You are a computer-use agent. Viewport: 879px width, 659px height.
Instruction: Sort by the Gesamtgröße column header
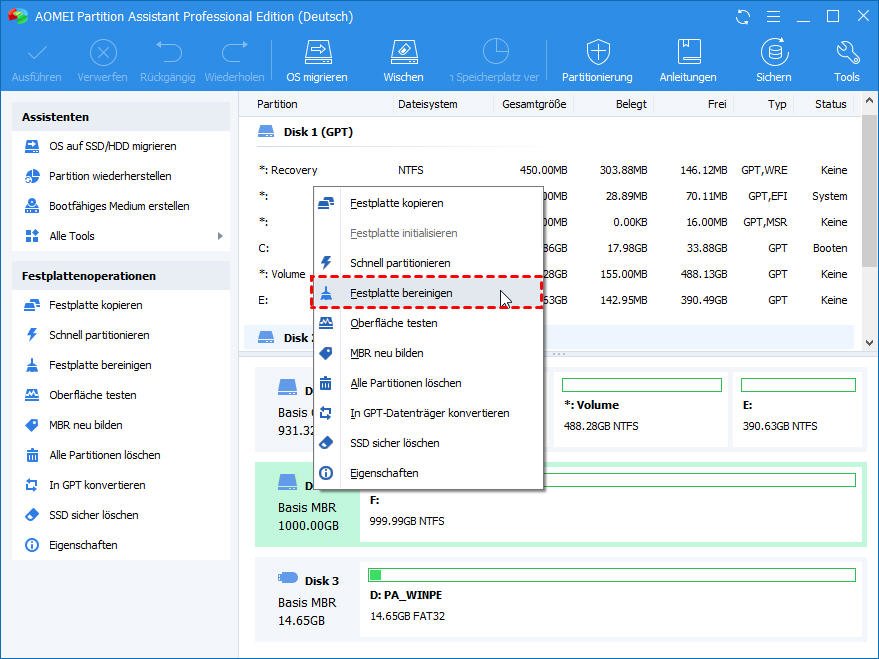coord(533,104)
